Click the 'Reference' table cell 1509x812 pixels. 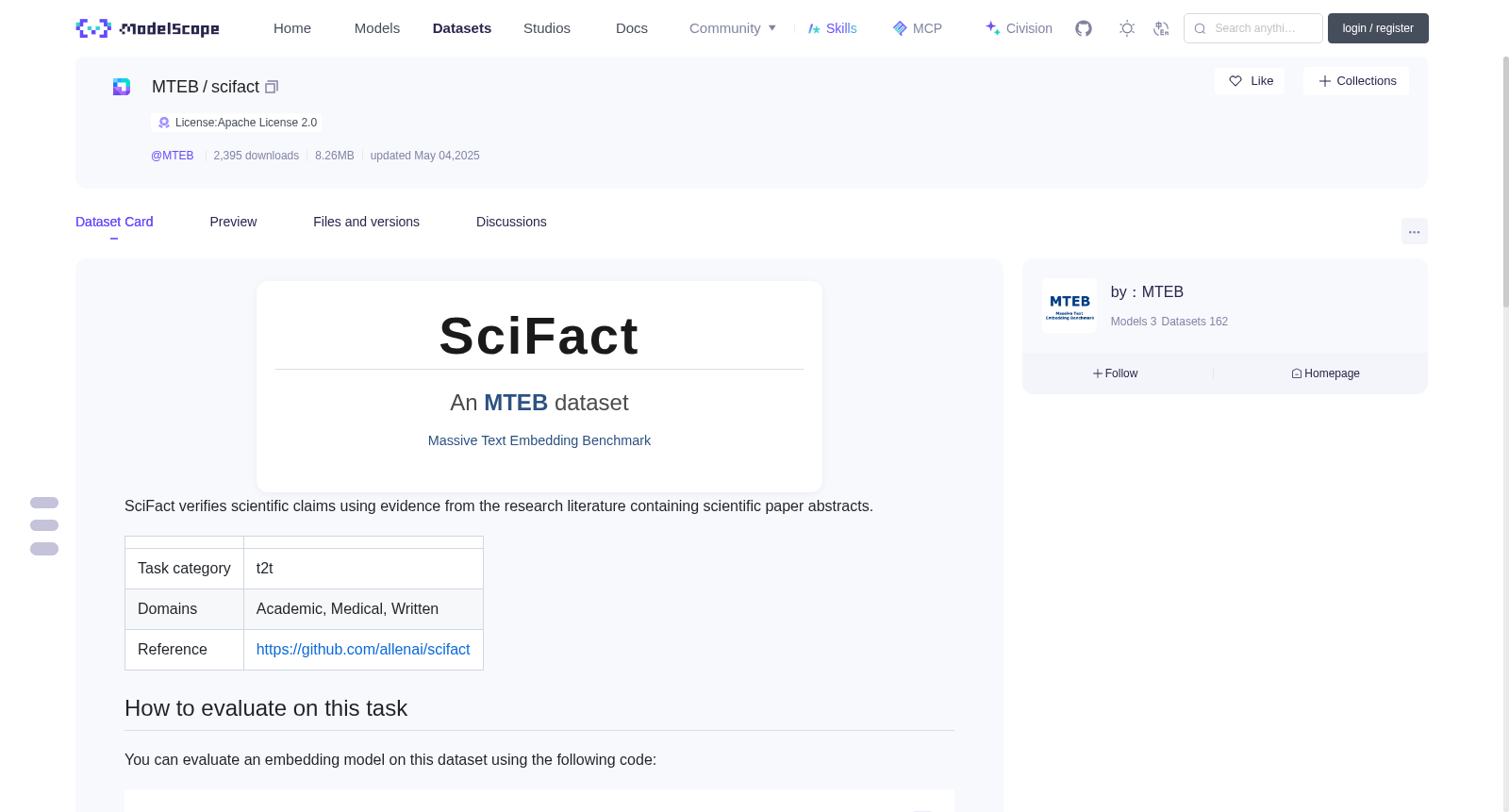184,650
